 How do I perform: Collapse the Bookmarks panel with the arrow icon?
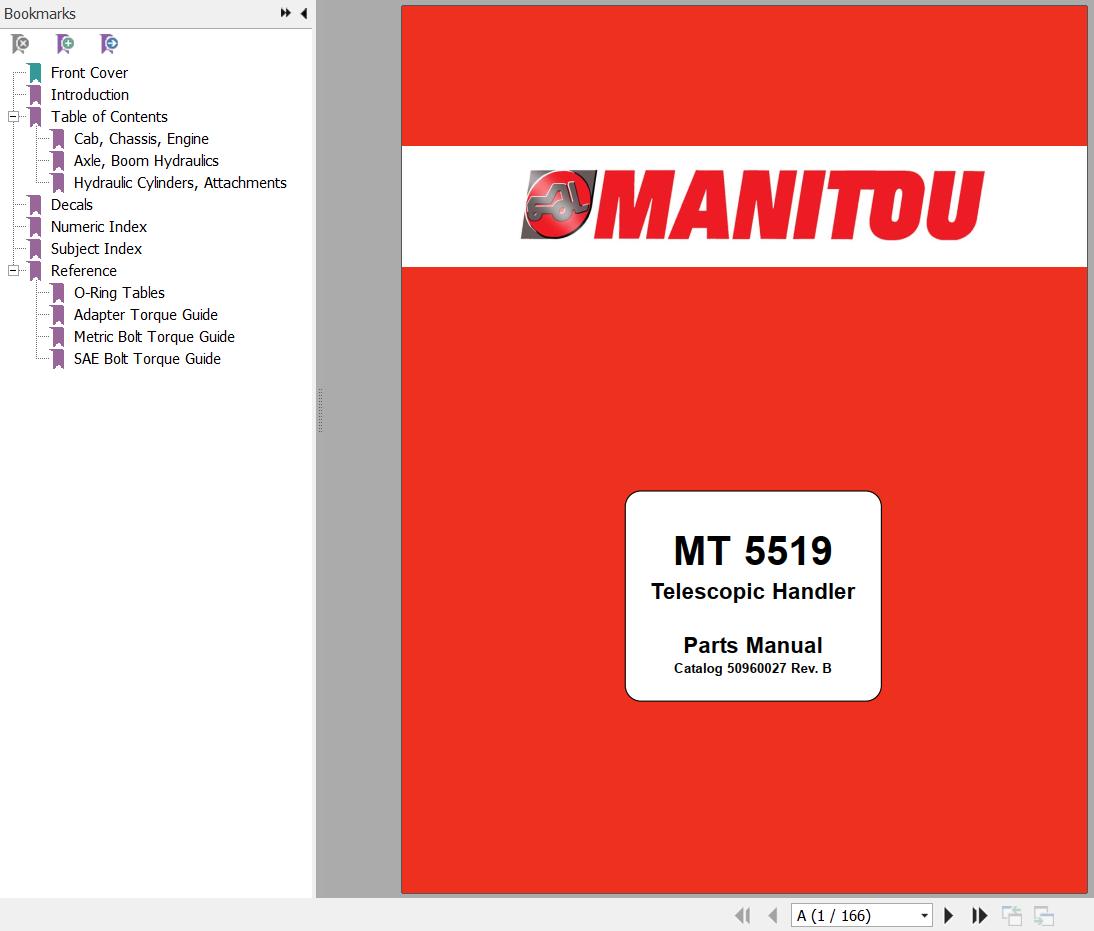(304, 13)
